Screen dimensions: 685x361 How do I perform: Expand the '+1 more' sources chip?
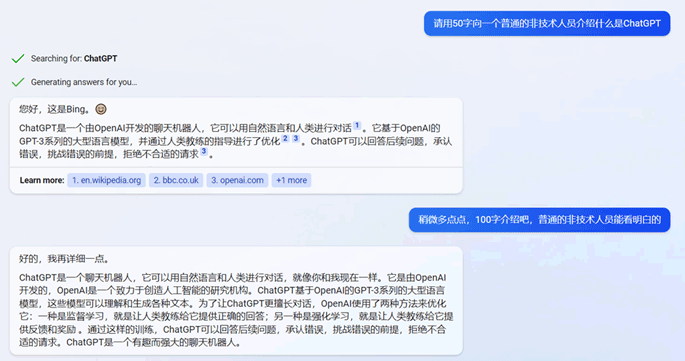click(x=291, y=180)
